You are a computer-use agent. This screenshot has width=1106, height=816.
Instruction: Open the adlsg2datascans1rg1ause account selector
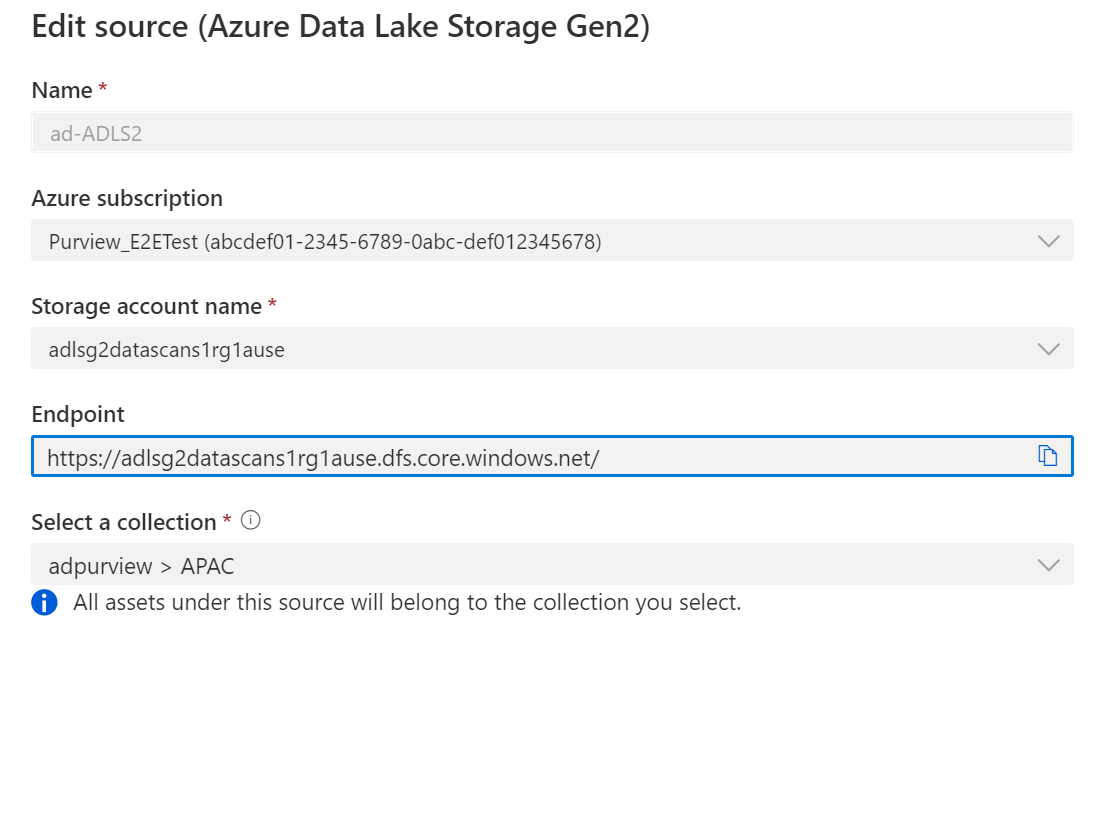(1048, 348)
